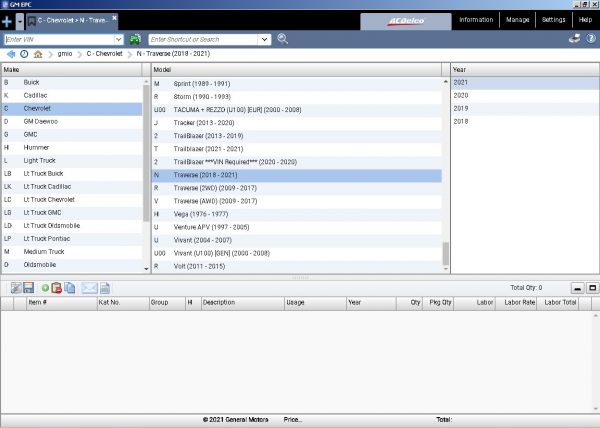Click the feedback icon next to the help icon

pos(574,38)
